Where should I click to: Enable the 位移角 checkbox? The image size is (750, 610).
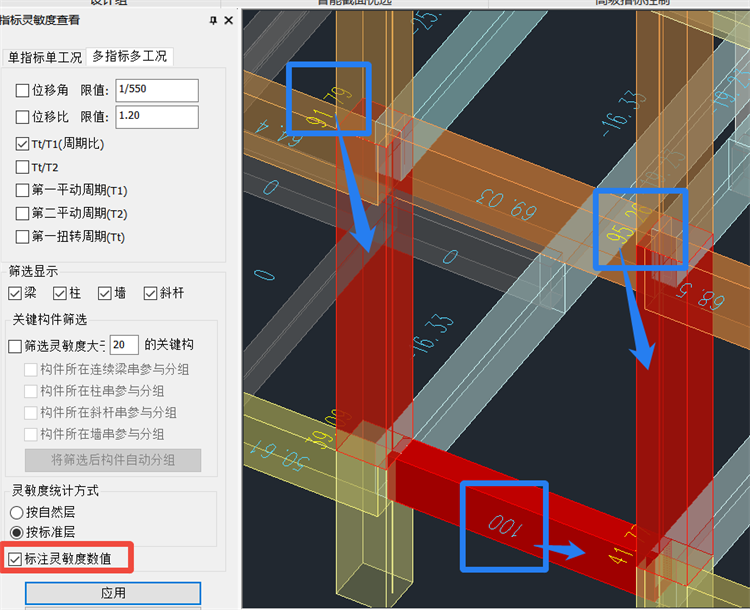(23, 91)
